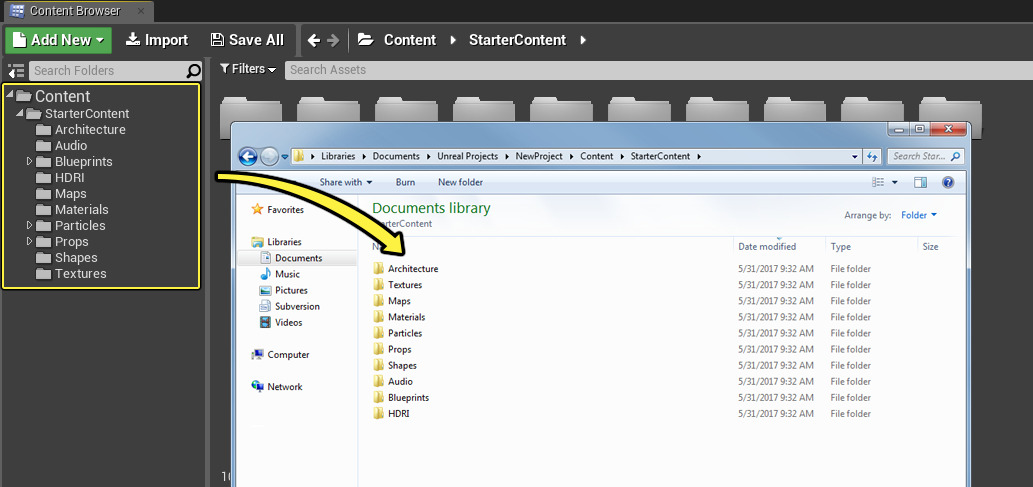Screen dimensions: 1033x487
Task: Open the Arrange by Folder dropdown
Action: click(x=919, y=215)
